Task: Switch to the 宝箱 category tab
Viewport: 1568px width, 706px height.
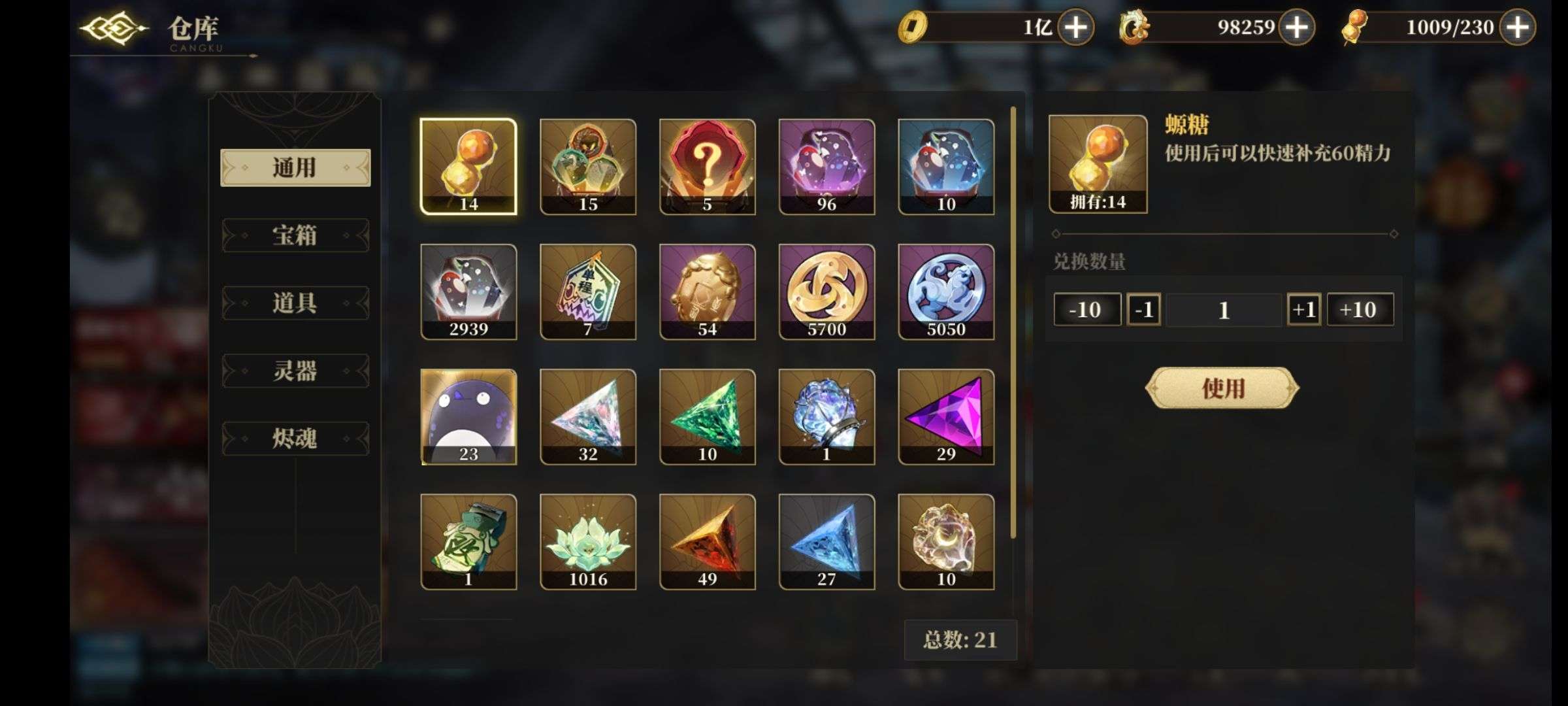Action: pos(295,235)
